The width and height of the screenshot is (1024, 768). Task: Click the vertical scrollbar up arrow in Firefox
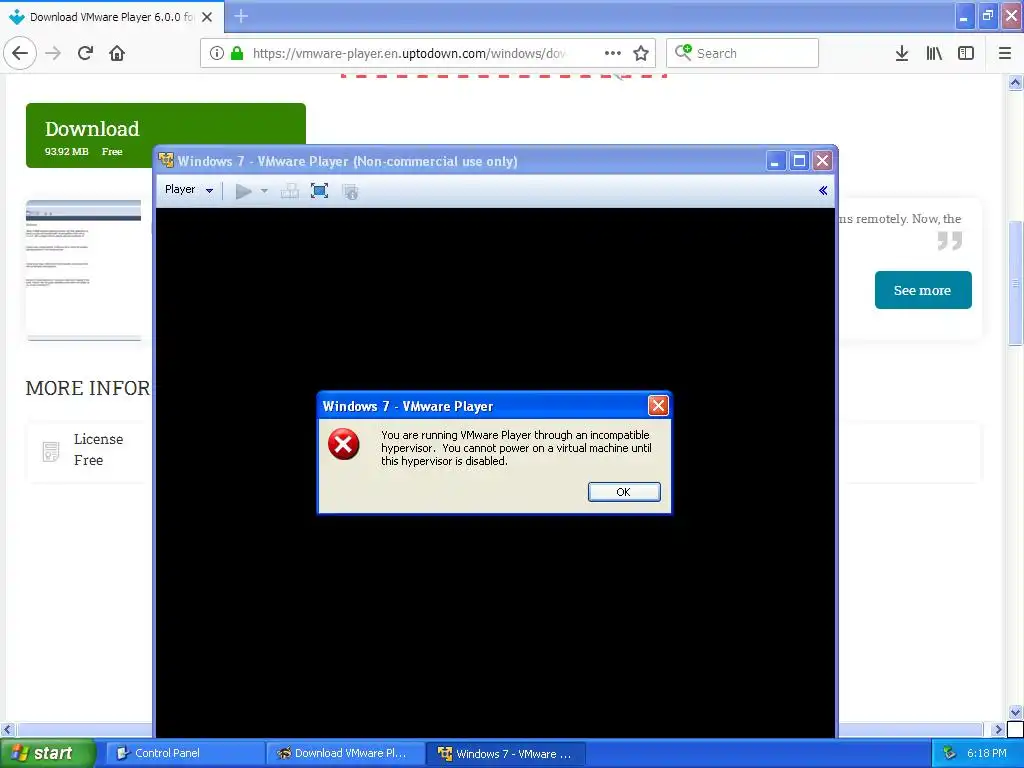[x=1015, y=82]
